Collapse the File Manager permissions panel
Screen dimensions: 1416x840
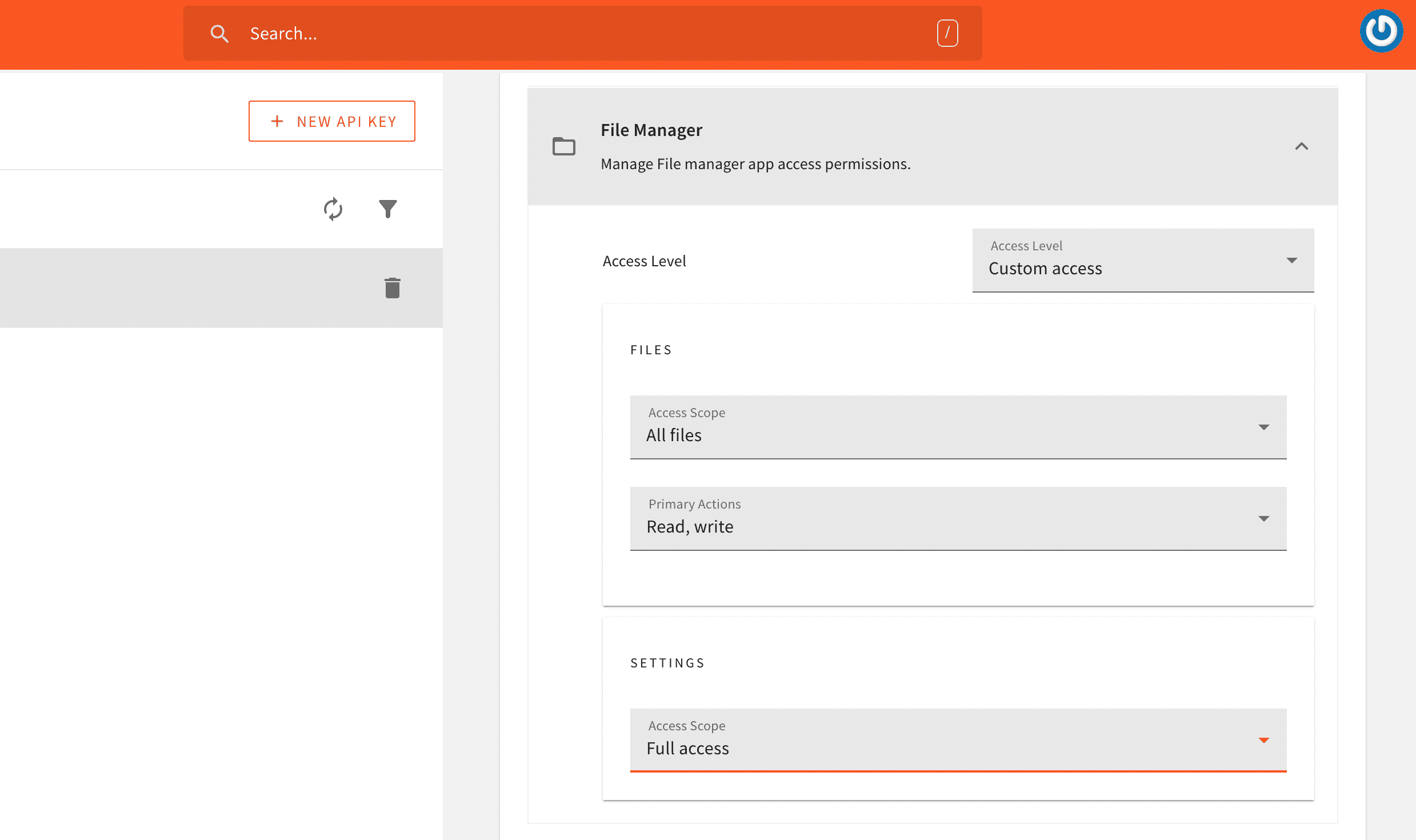pyautogui.click(x=1302, y=146)
